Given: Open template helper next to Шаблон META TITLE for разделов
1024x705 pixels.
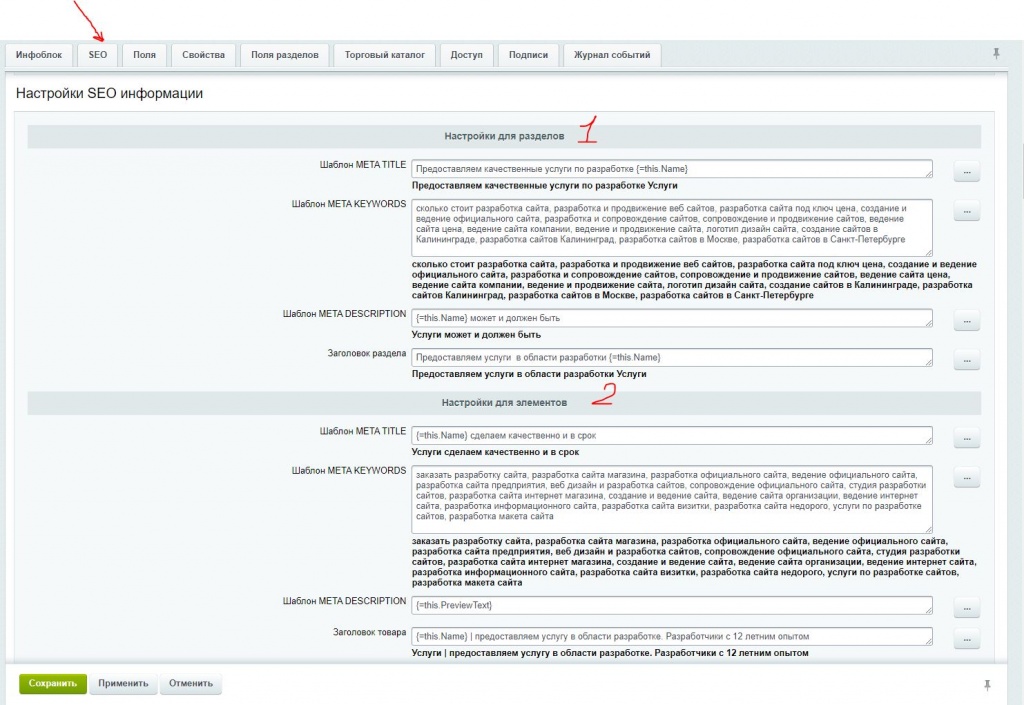Looking at the screenshot, I should (966, 171).
